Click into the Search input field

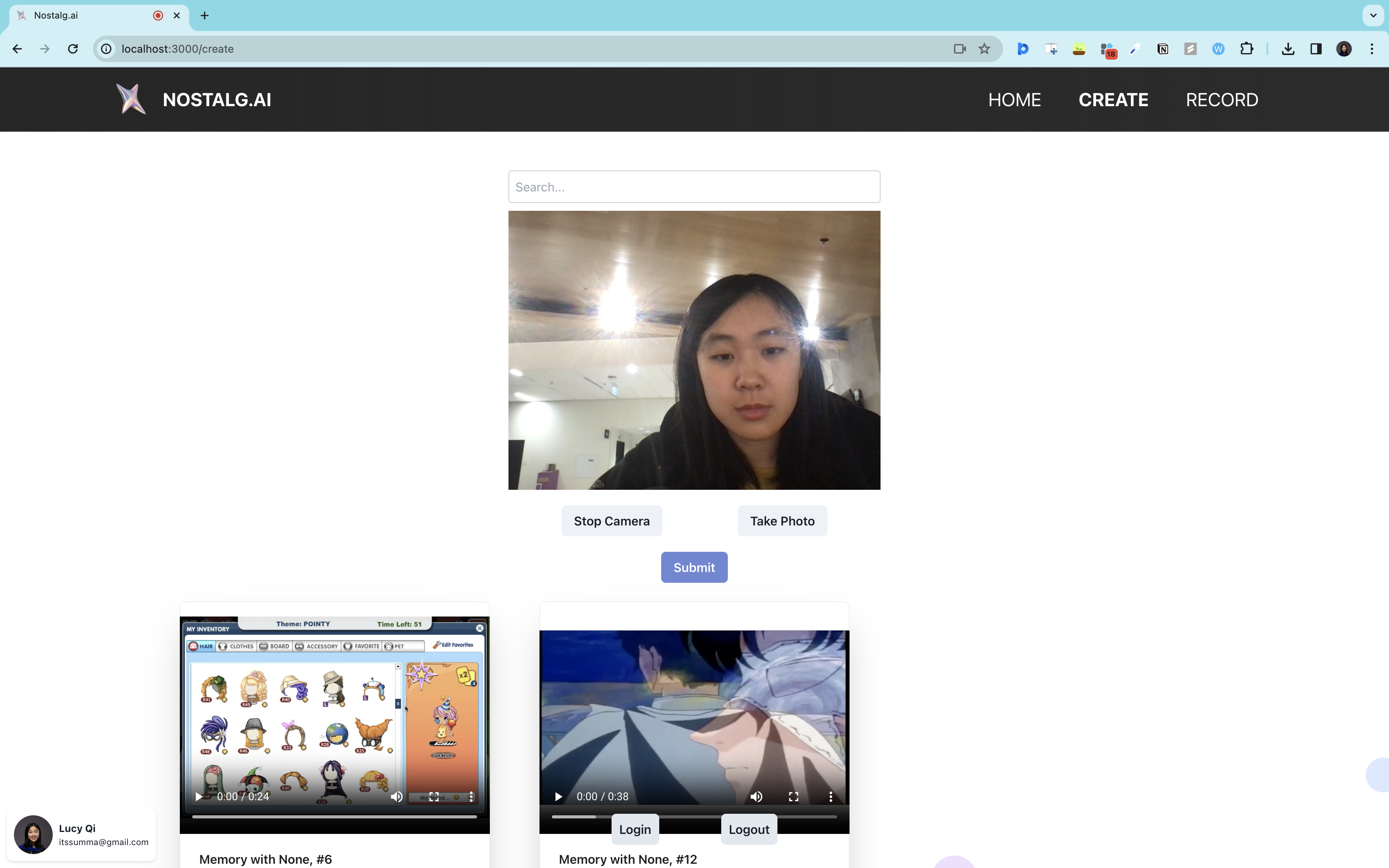[694, 187]
